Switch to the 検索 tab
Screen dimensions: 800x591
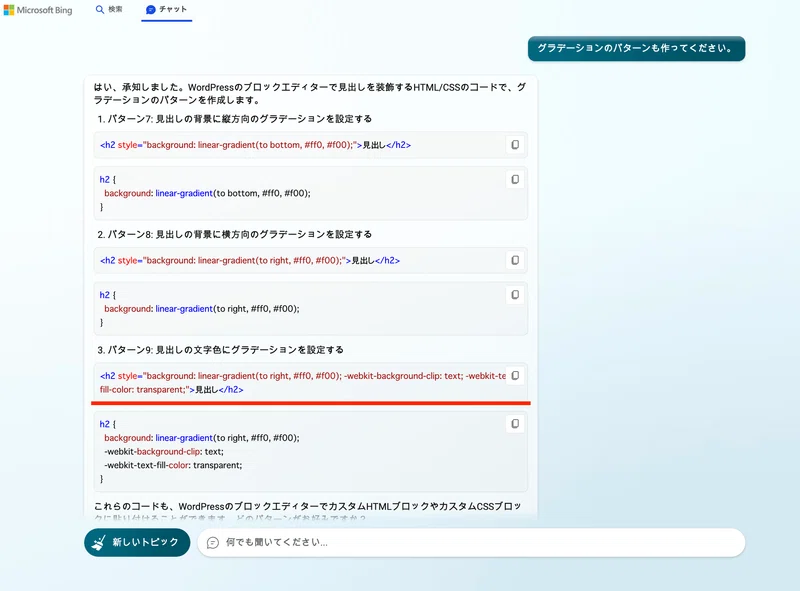pos(109,9)
